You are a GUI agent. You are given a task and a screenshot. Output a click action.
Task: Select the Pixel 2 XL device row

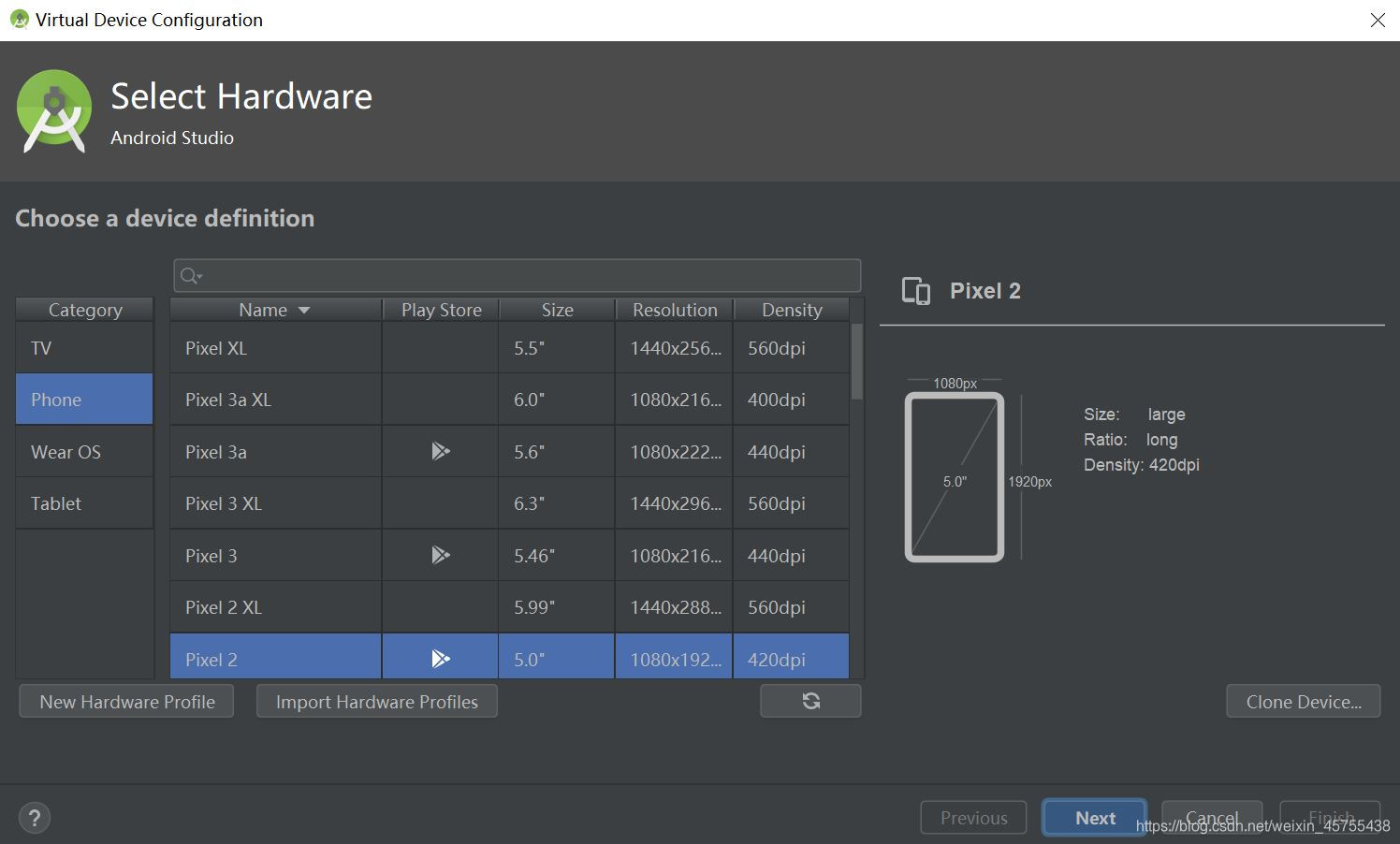click(x=510, y=607)
